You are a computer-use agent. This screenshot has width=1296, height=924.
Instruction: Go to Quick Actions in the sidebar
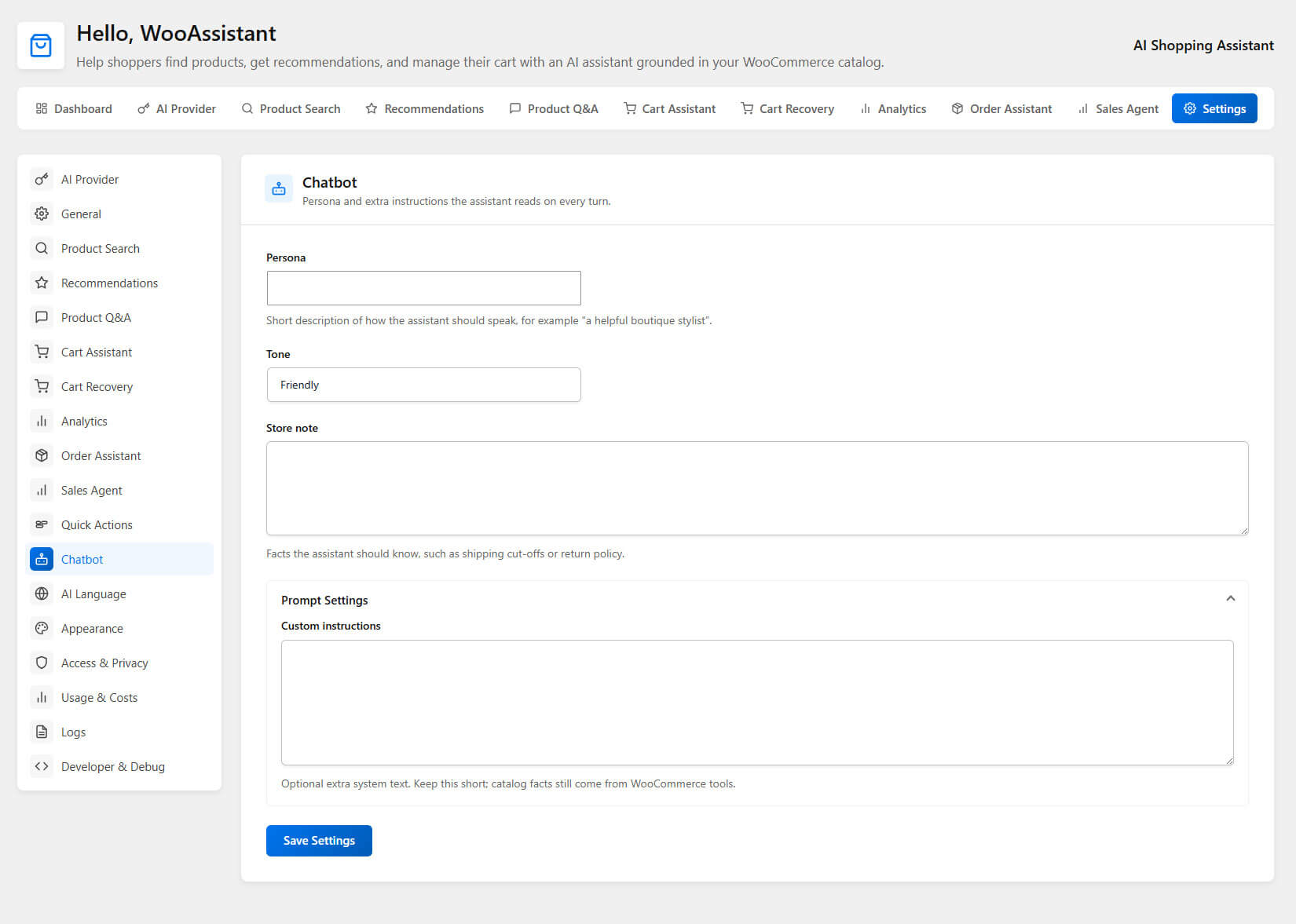click(x=119, y=524)
